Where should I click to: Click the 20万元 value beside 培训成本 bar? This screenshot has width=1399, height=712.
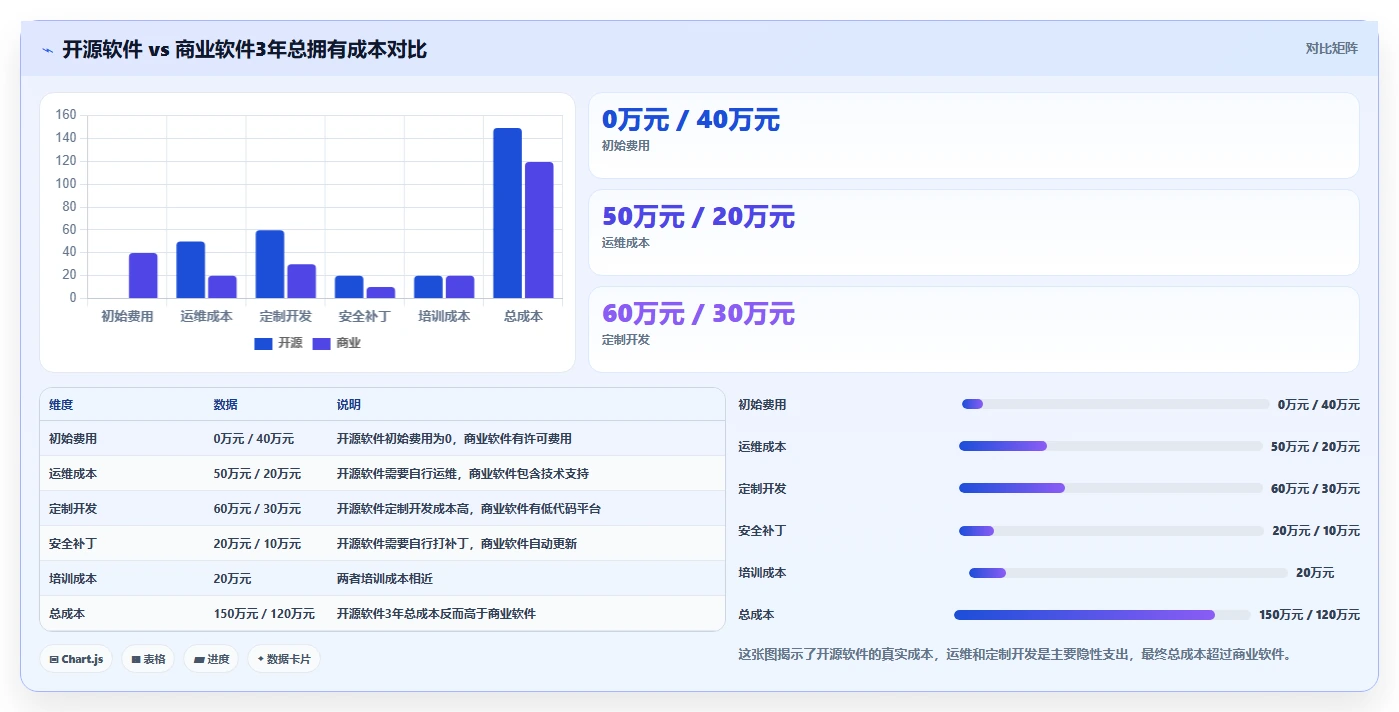1315,573
